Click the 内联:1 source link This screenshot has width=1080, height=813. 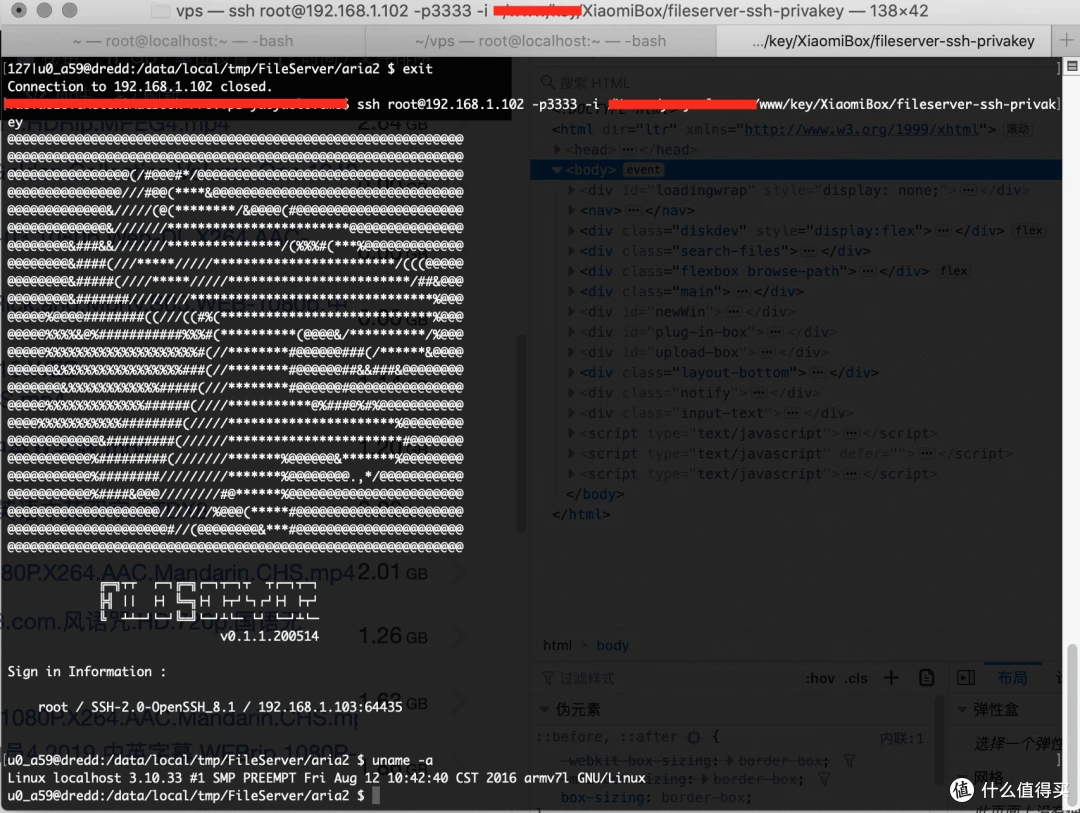(x=902, y=739)
